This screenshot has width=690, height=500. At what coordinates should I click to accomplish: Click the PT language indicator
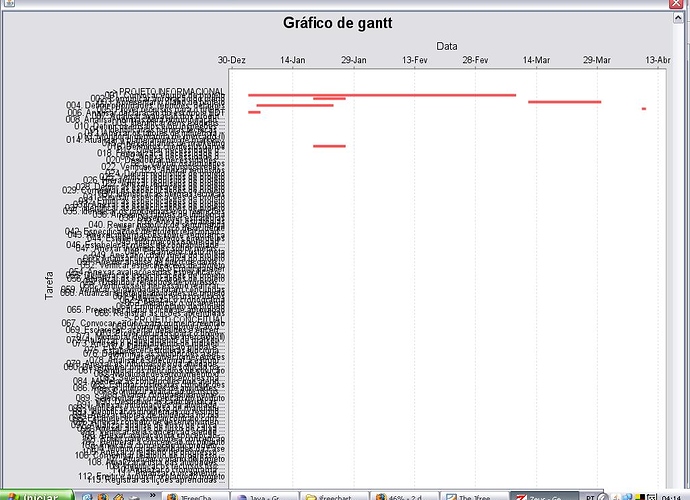590,497
